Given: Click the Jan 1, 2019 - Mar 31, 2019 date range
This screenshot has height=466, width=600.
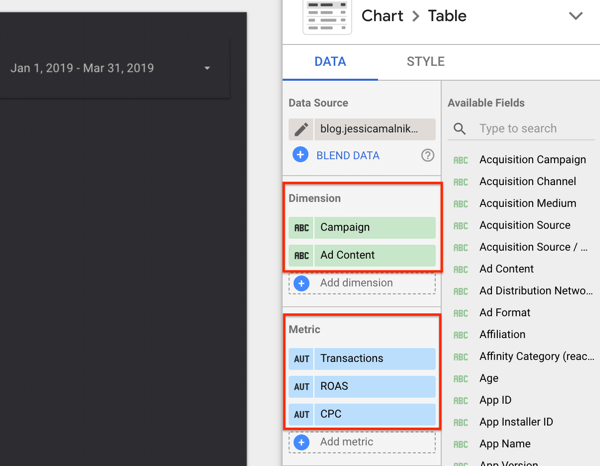Looking at the screenshot, I should (82, 68).
